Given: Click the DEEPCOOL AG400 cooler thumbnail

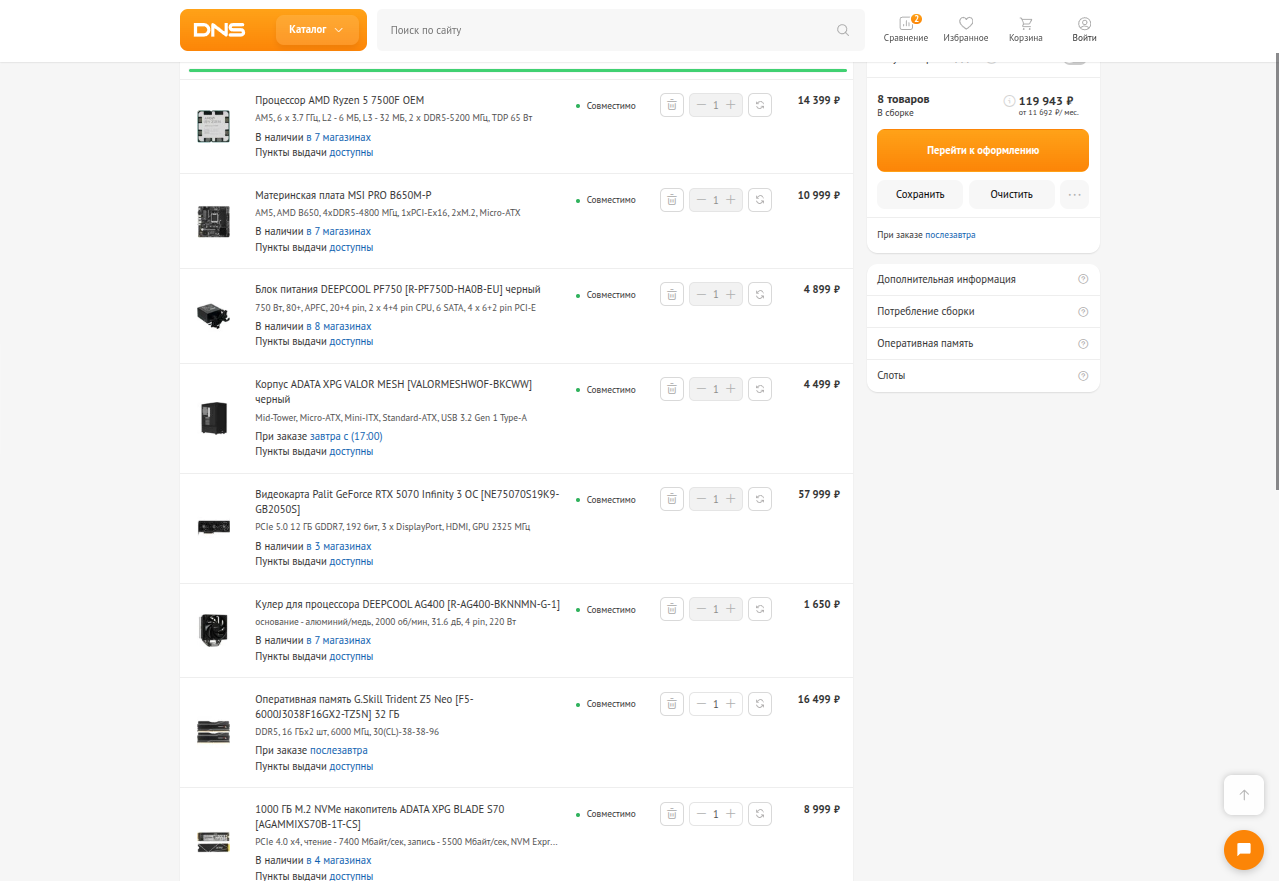Looking at the screenshot, I should [x=213, y=630].
